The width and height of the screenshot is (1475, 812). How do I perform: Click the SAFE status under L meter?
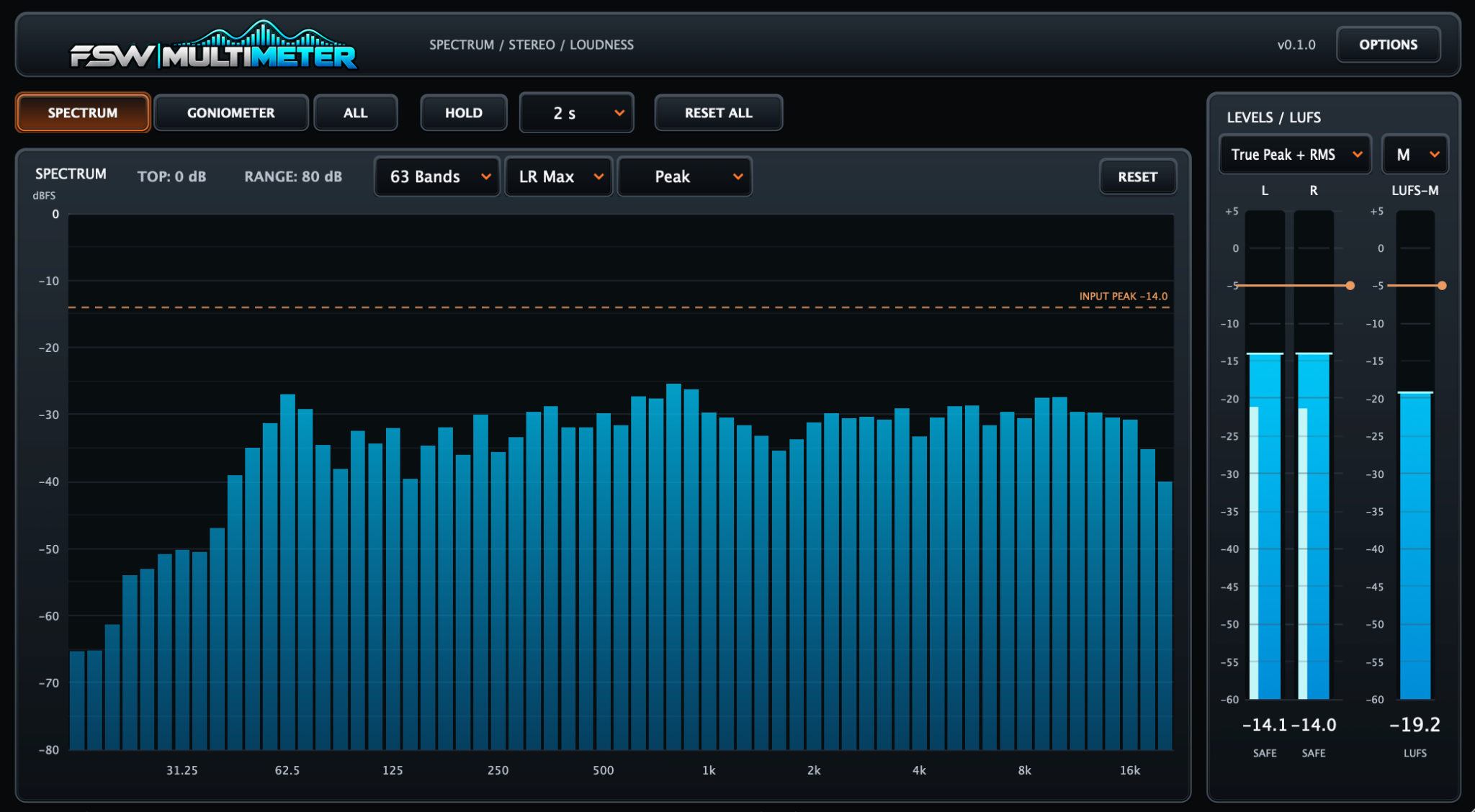1265,753
